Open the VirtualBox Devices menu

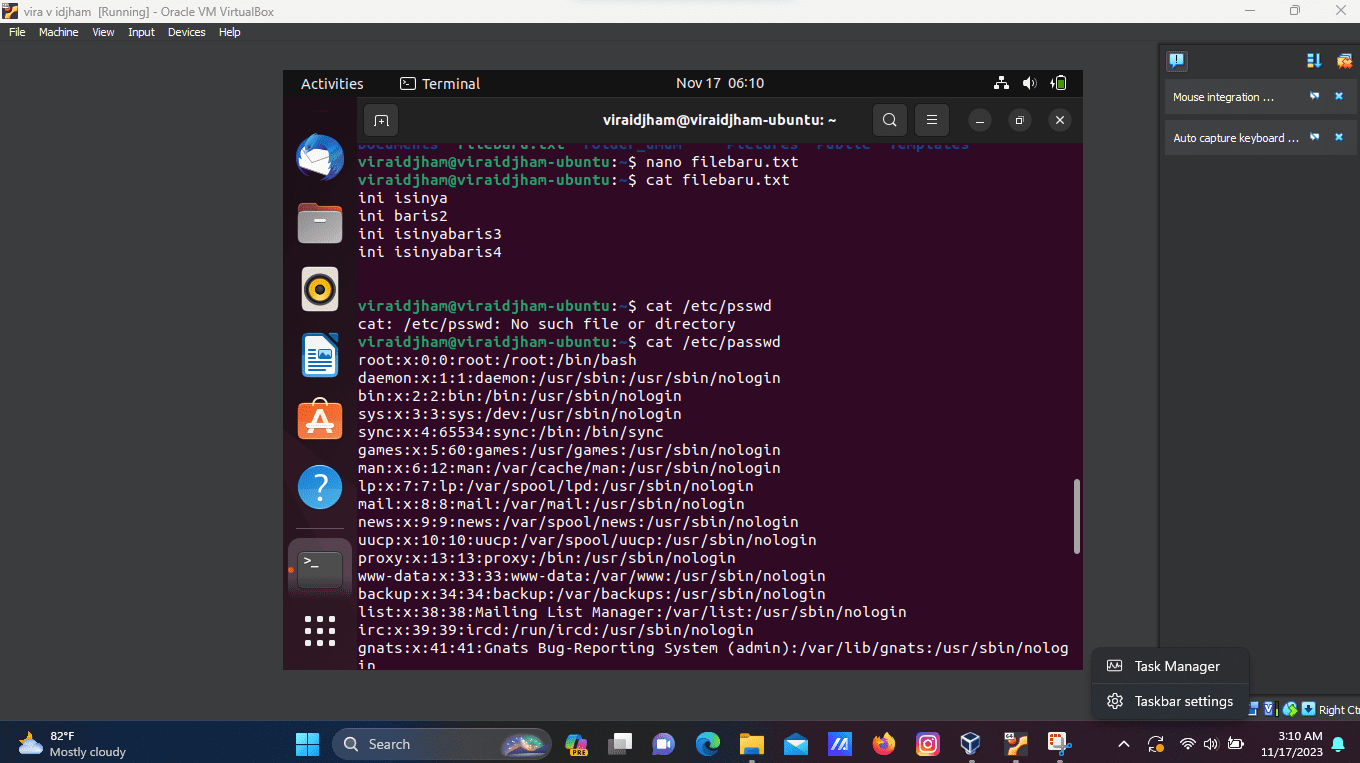point(186,32)
